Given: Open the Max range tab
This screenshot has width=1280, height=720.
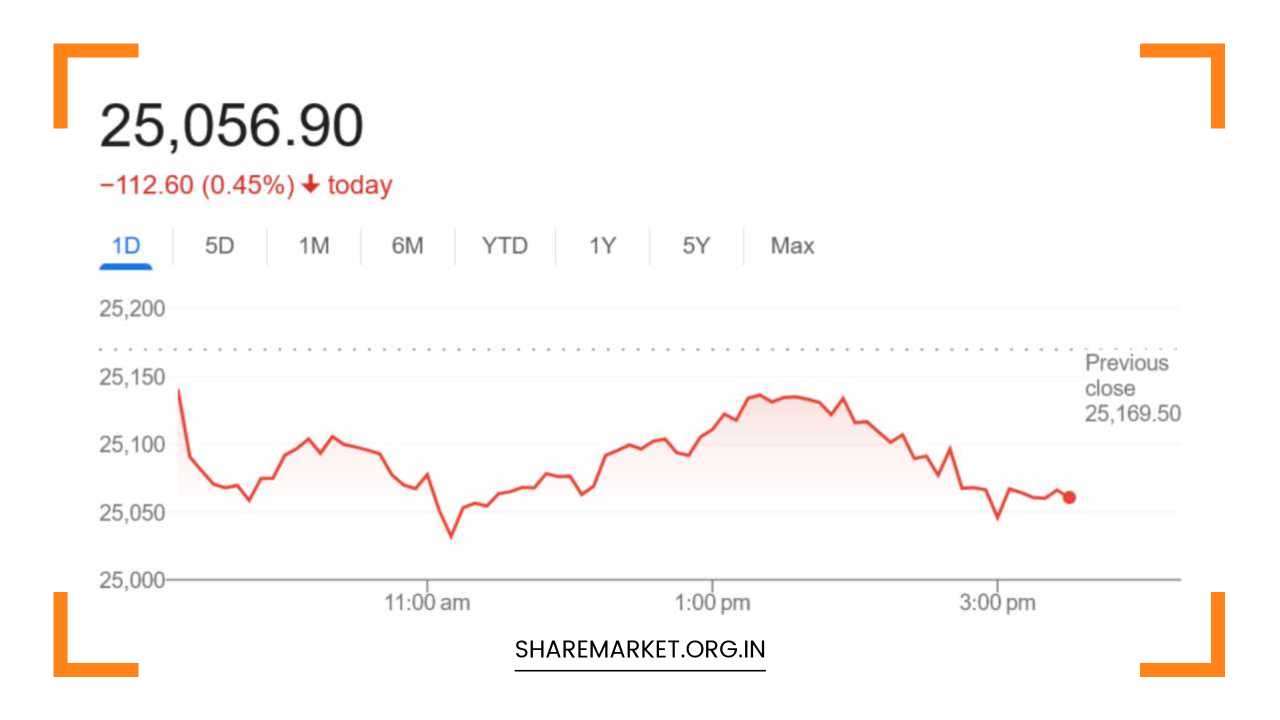Looking at the screenshot, I should 792,246.
